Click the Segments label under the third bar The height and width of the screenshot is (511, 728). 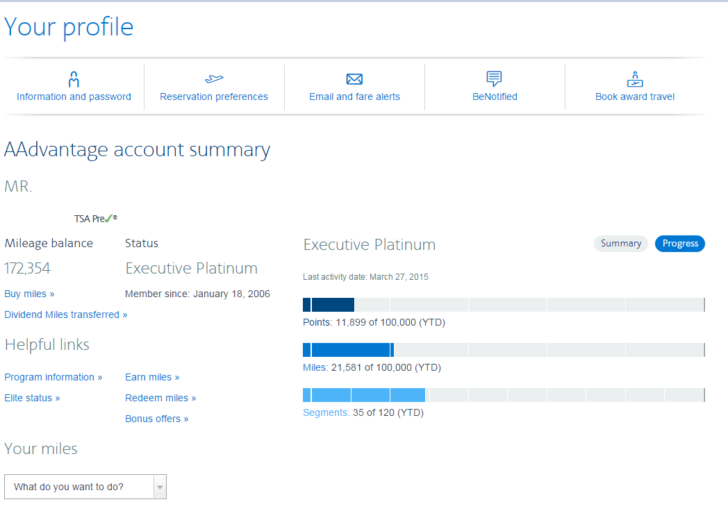coord(326,413)
